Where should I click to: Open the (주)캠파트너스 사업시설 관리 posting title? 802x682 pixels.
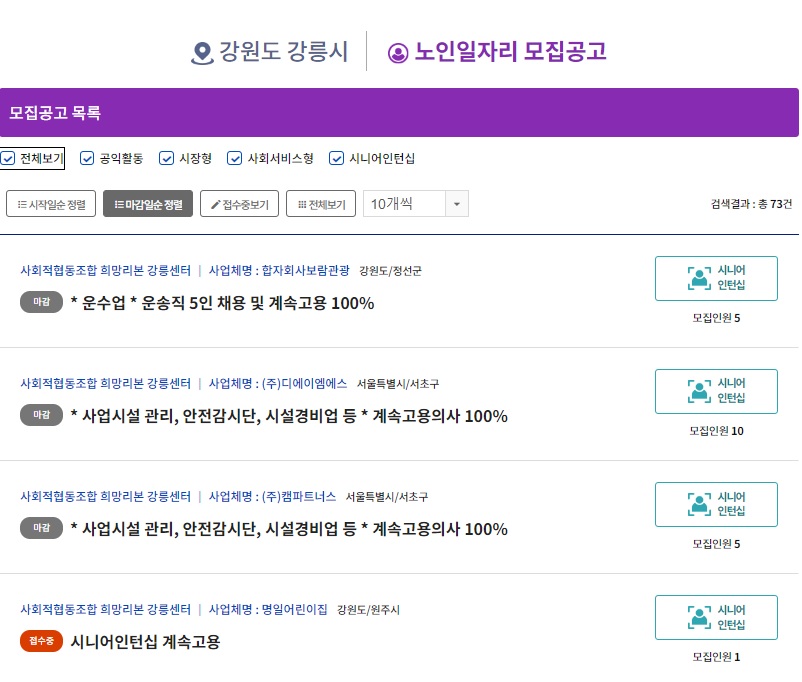click(289, 529)
